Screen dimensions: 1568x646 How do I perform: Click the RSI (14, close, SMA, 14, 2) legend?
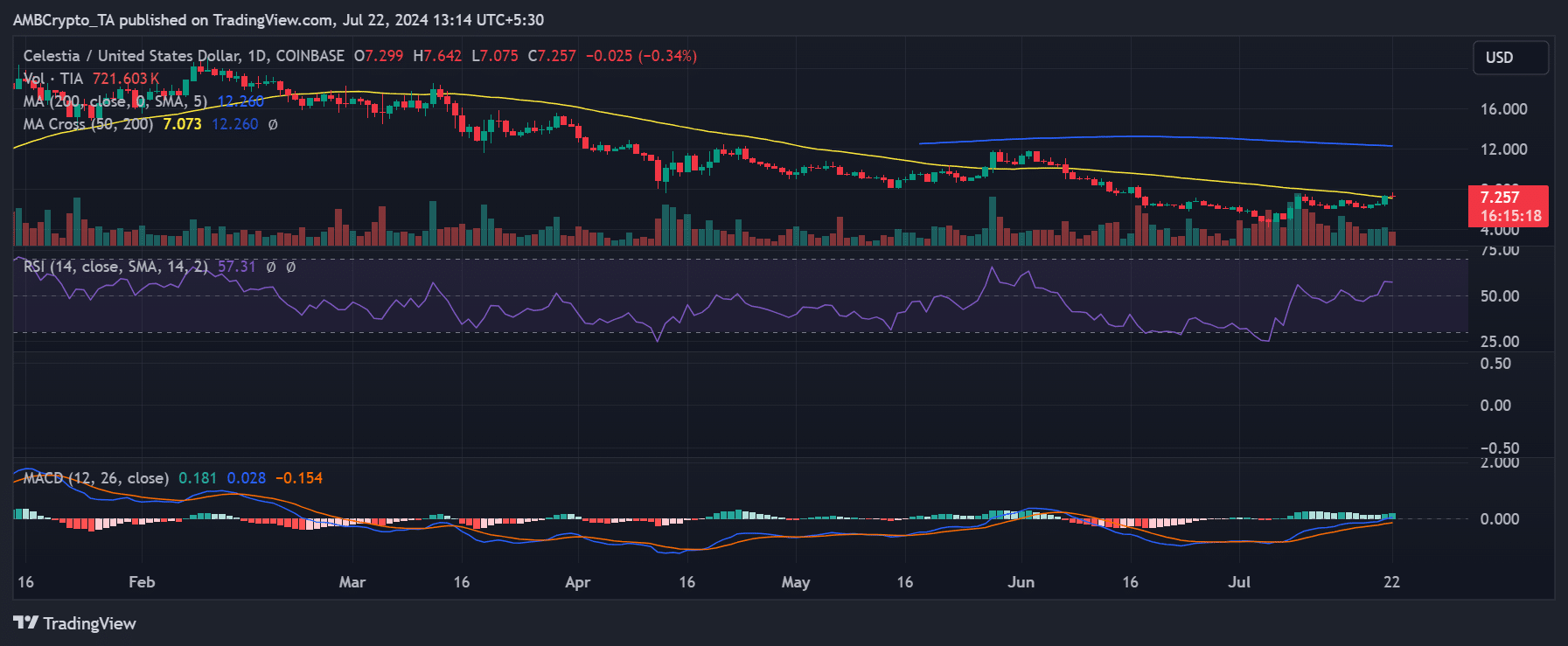115,267
